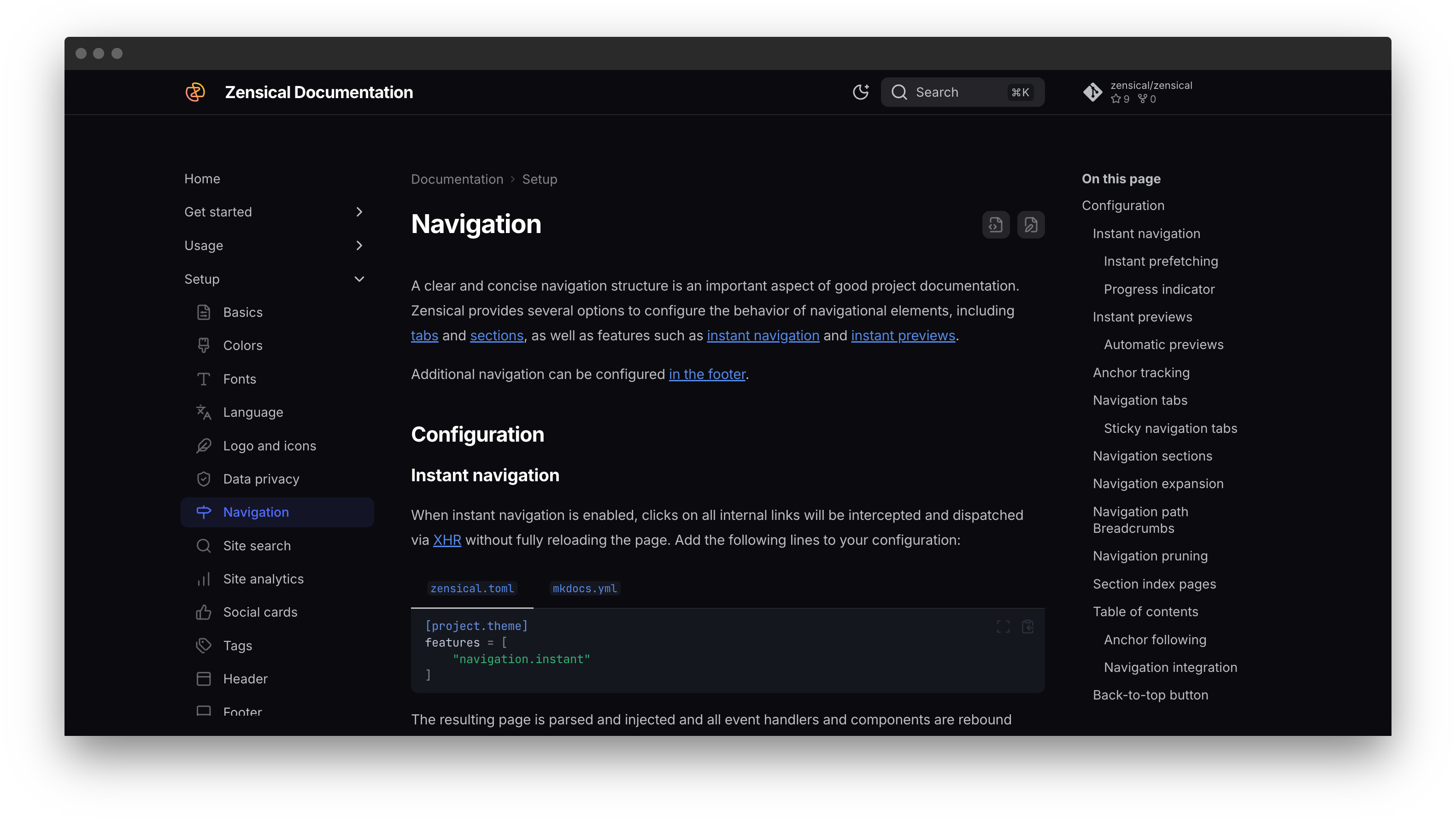Collapse the Setup section
Screen dimensions: 1456x828
pos(358,279)
